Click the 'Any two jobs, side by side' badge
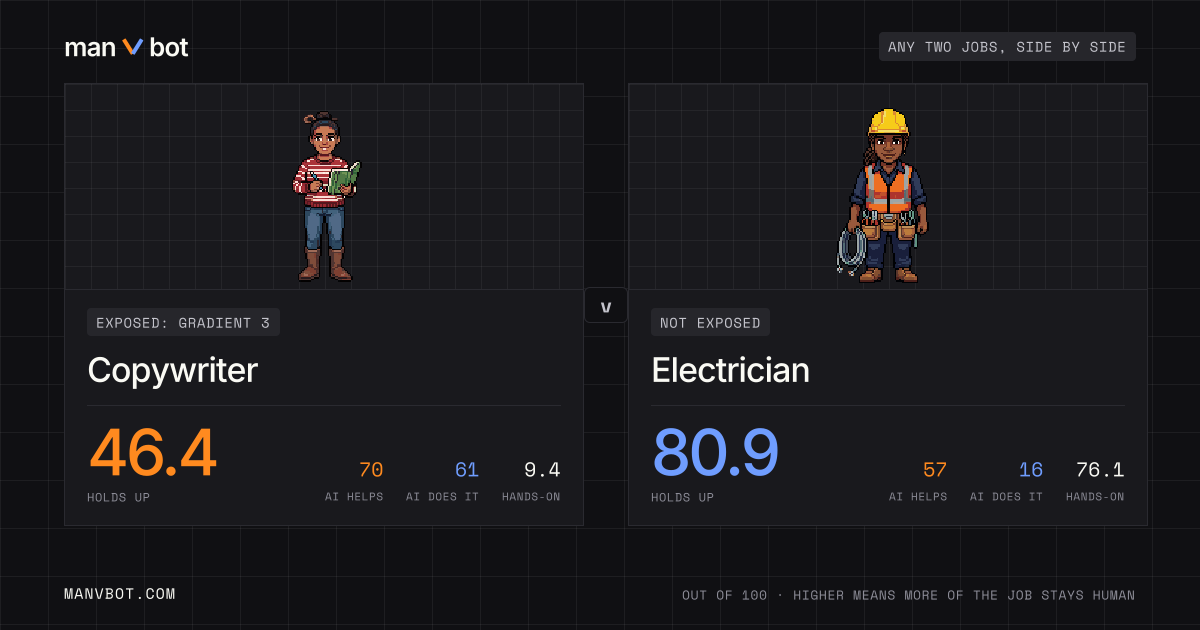1200x630 pixels. tap(1007, 47)
